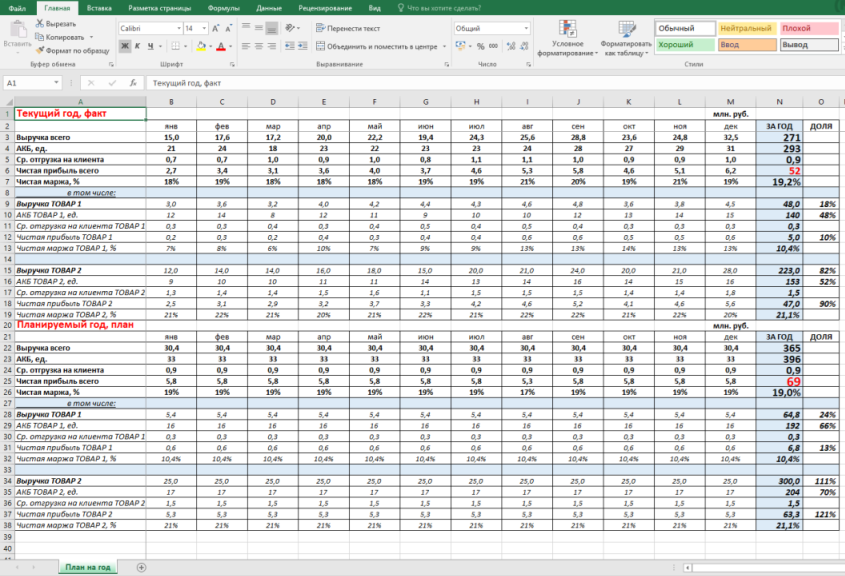Image resolution: width=845 pixels, height=576 pixels.
Task: Change font color with the red А swatch
Action: [x=223, y=46]
